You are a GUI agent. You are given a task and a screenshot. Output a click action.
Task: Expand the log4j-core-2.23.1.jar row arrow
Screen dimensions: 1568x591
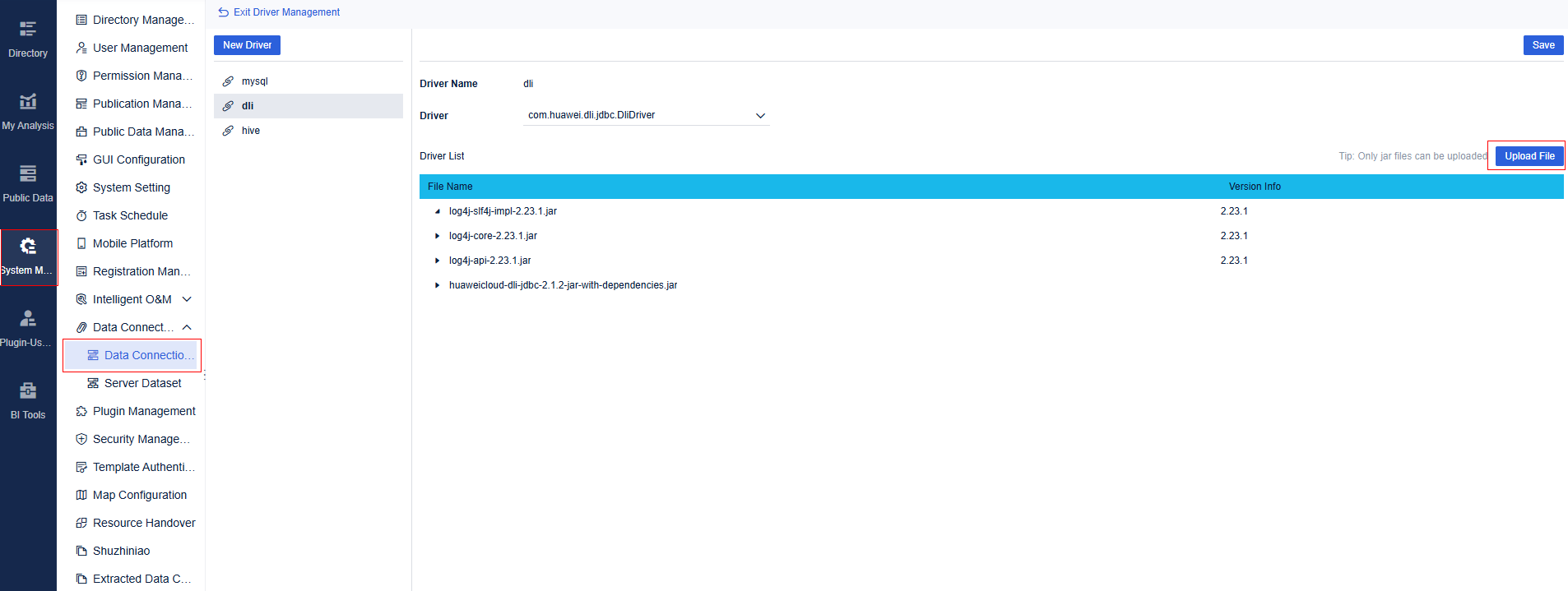(x=437, y=236)
